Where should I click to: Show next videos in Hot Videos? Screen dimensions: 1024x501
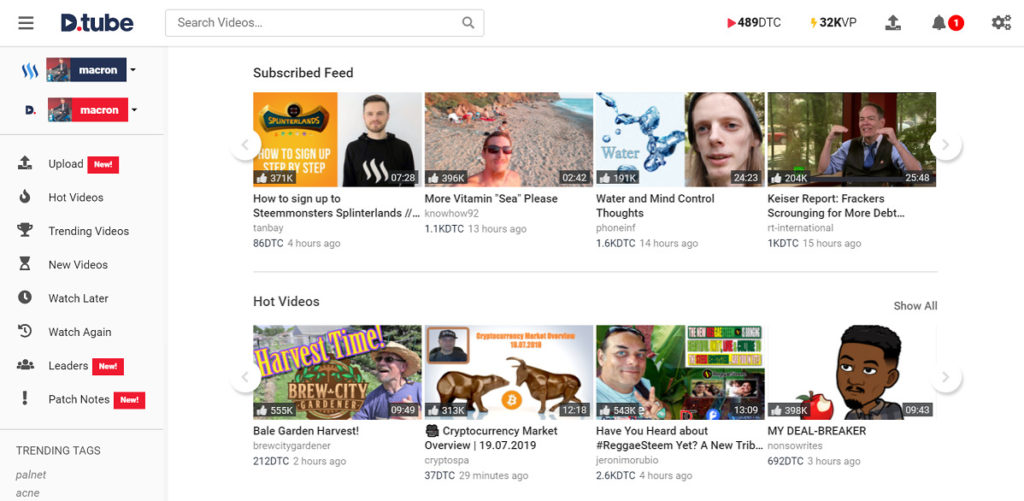(946, 377)
